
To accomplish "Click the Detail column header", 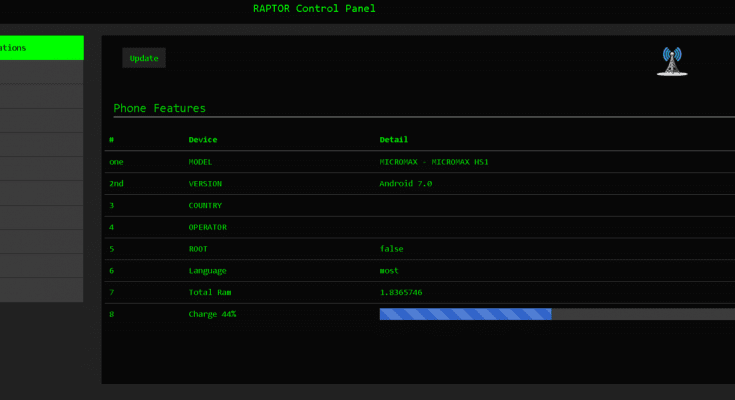I will [393, 140].
